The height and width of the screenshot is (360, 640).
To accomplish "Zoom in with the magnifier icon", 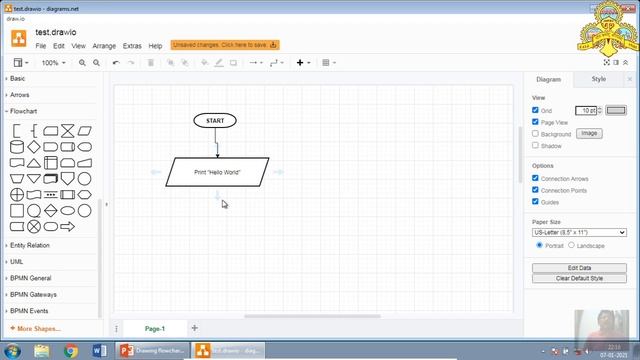I will [x=82, y=63].
